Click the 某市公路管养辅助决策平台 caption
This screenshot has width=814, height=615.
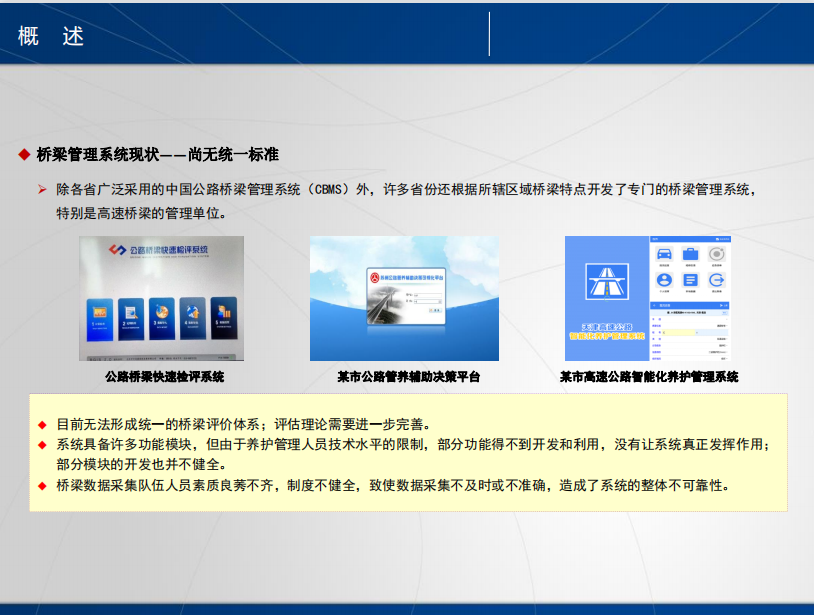[x=408, y=377]
